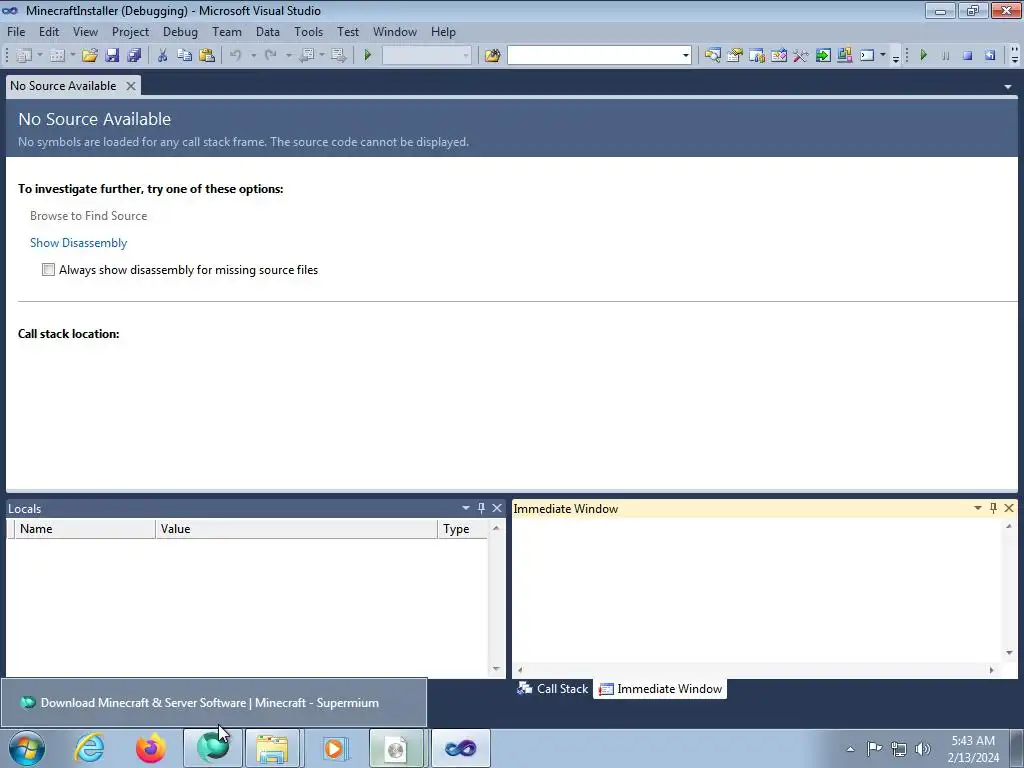
Task: Open the Team menu
Action: point(227,31)
